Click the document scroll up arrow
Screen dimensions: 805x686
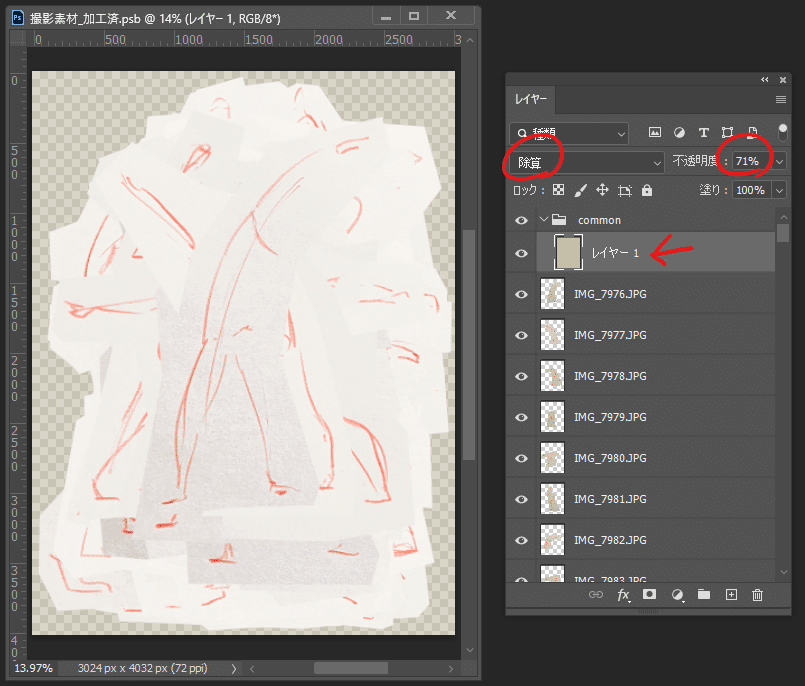click(470, 40)
